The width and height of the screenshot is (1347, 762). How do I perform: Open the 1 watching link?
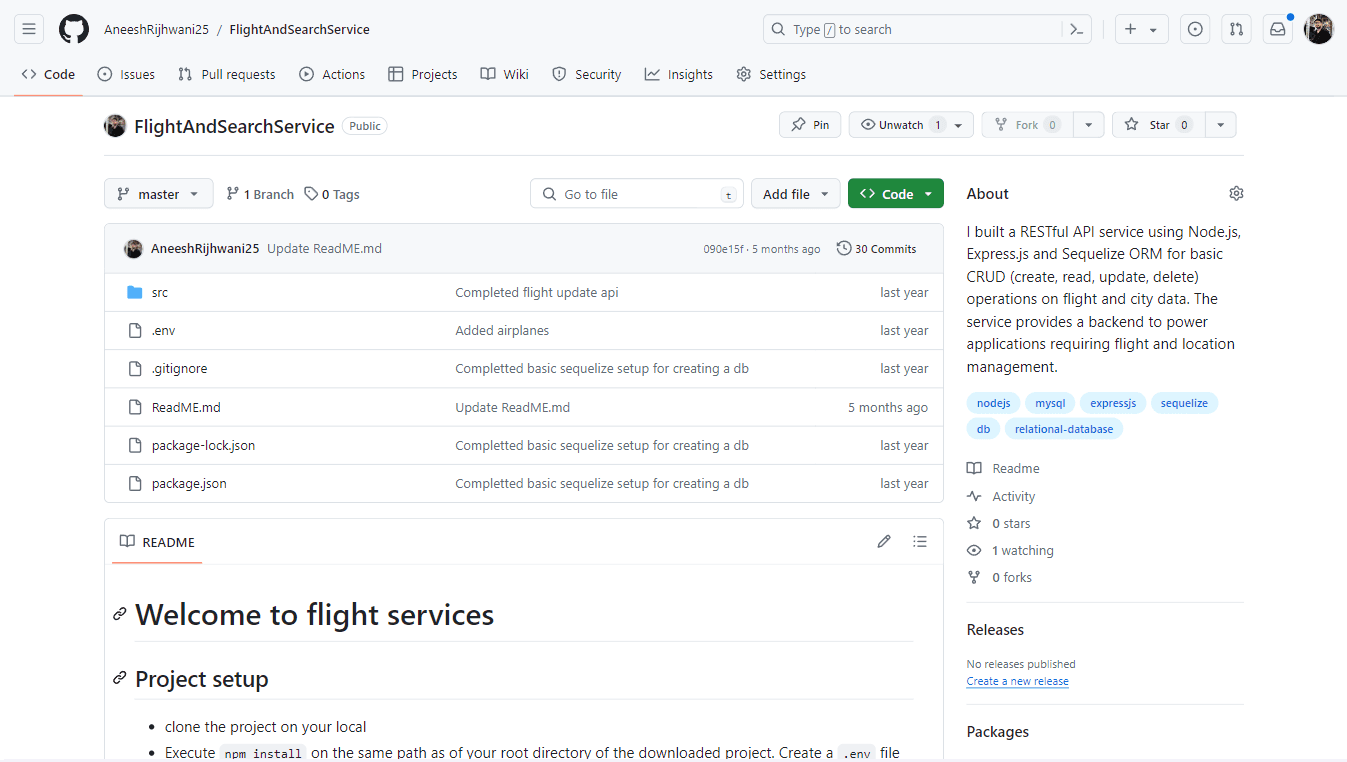(1011, 550)
